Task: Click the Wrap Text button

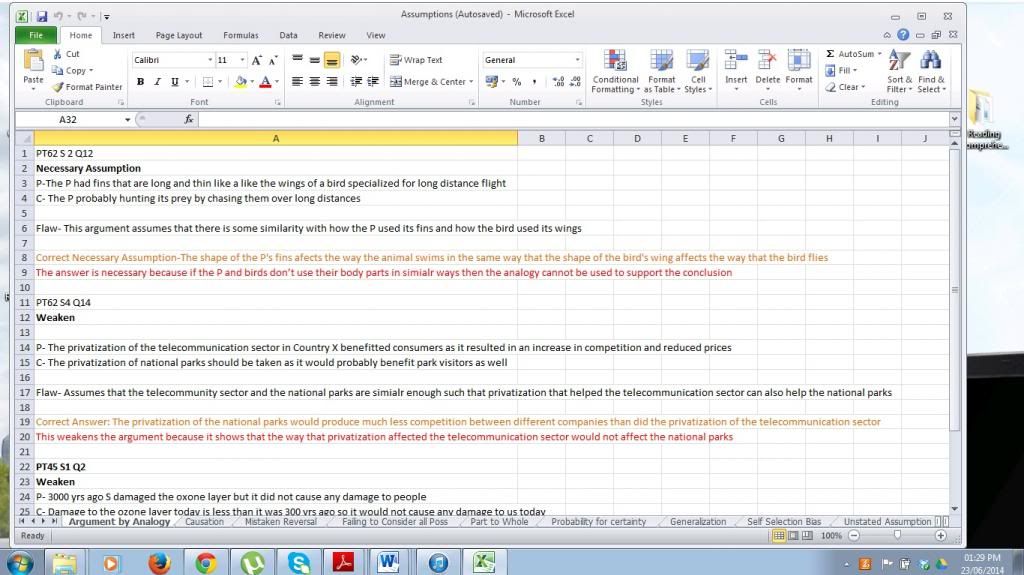Action: (416, 60)
